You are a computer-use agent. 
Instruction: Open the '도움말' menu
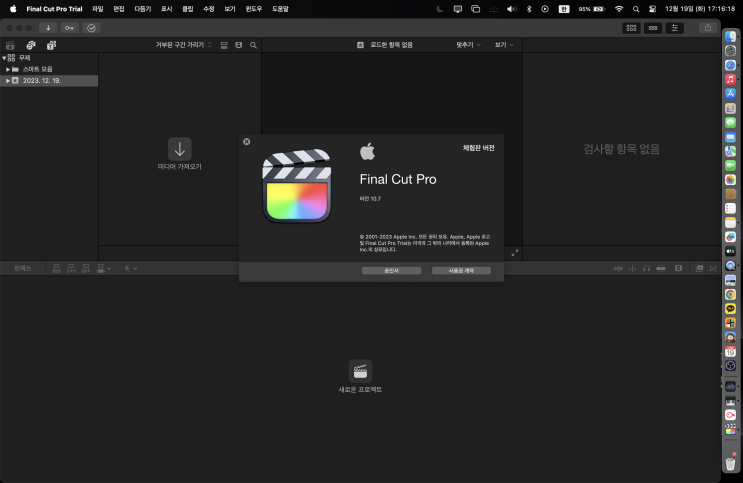click(280, 9)
